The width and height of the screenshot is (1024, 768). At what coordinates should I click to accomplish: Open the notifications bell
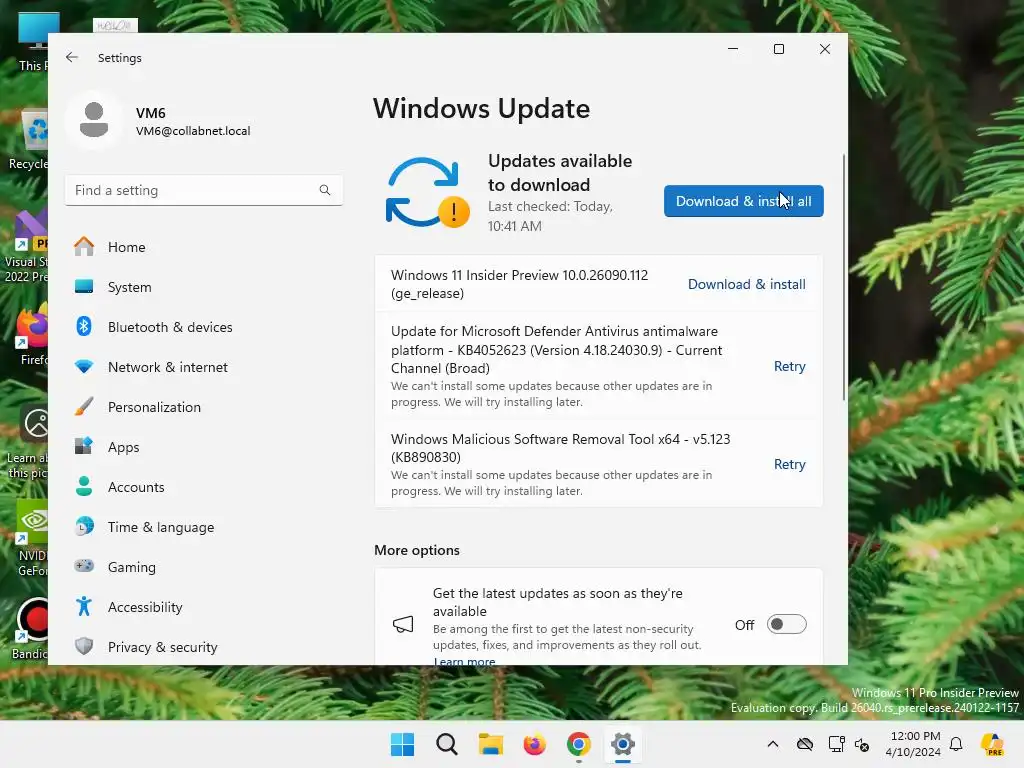click(x=956, y=744)
